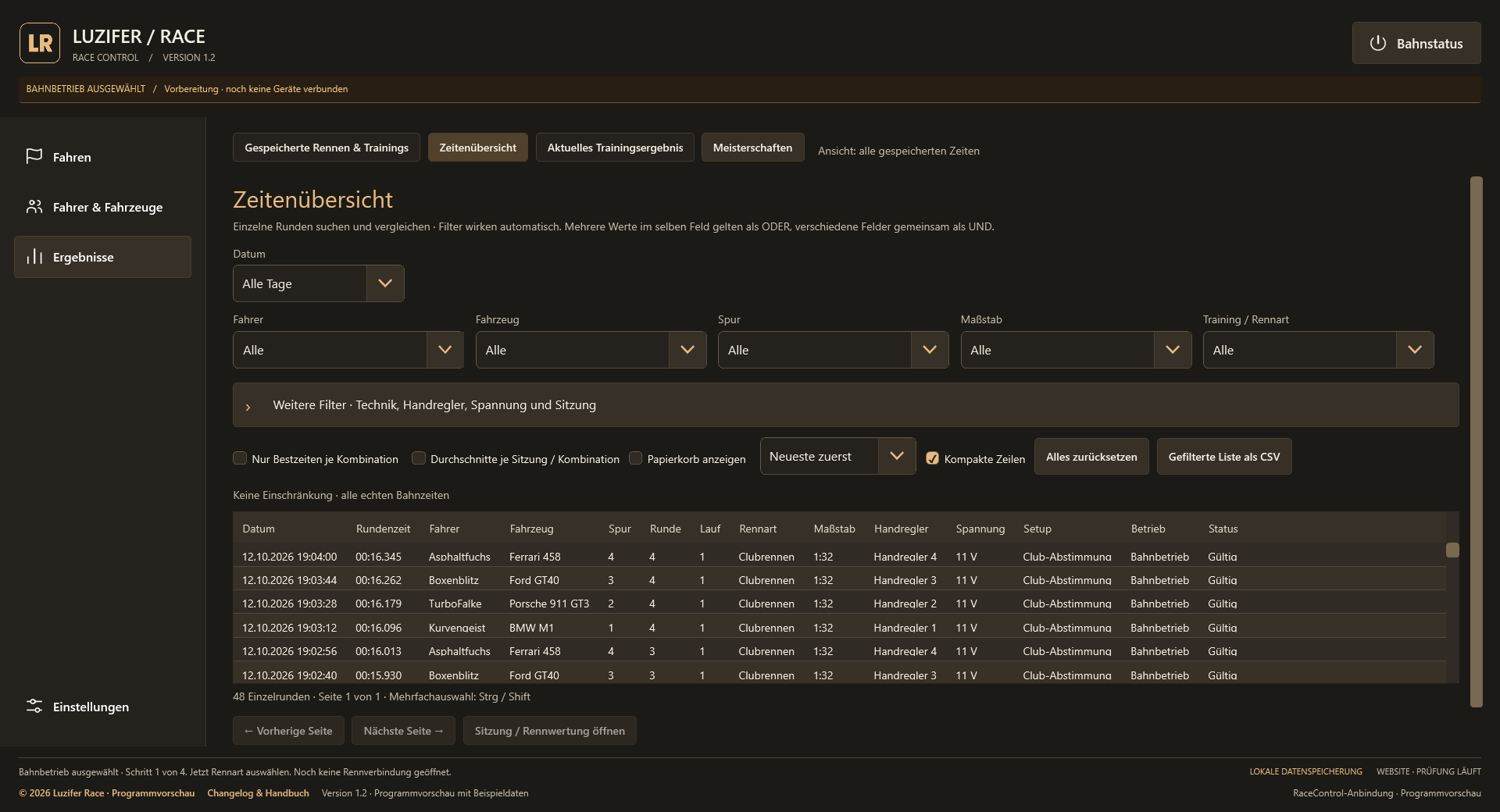1500x812 pixels.
Task: Toggle Durchschnitte je Sitzung / Kombination checkbox
Action: tap(419, 458)
